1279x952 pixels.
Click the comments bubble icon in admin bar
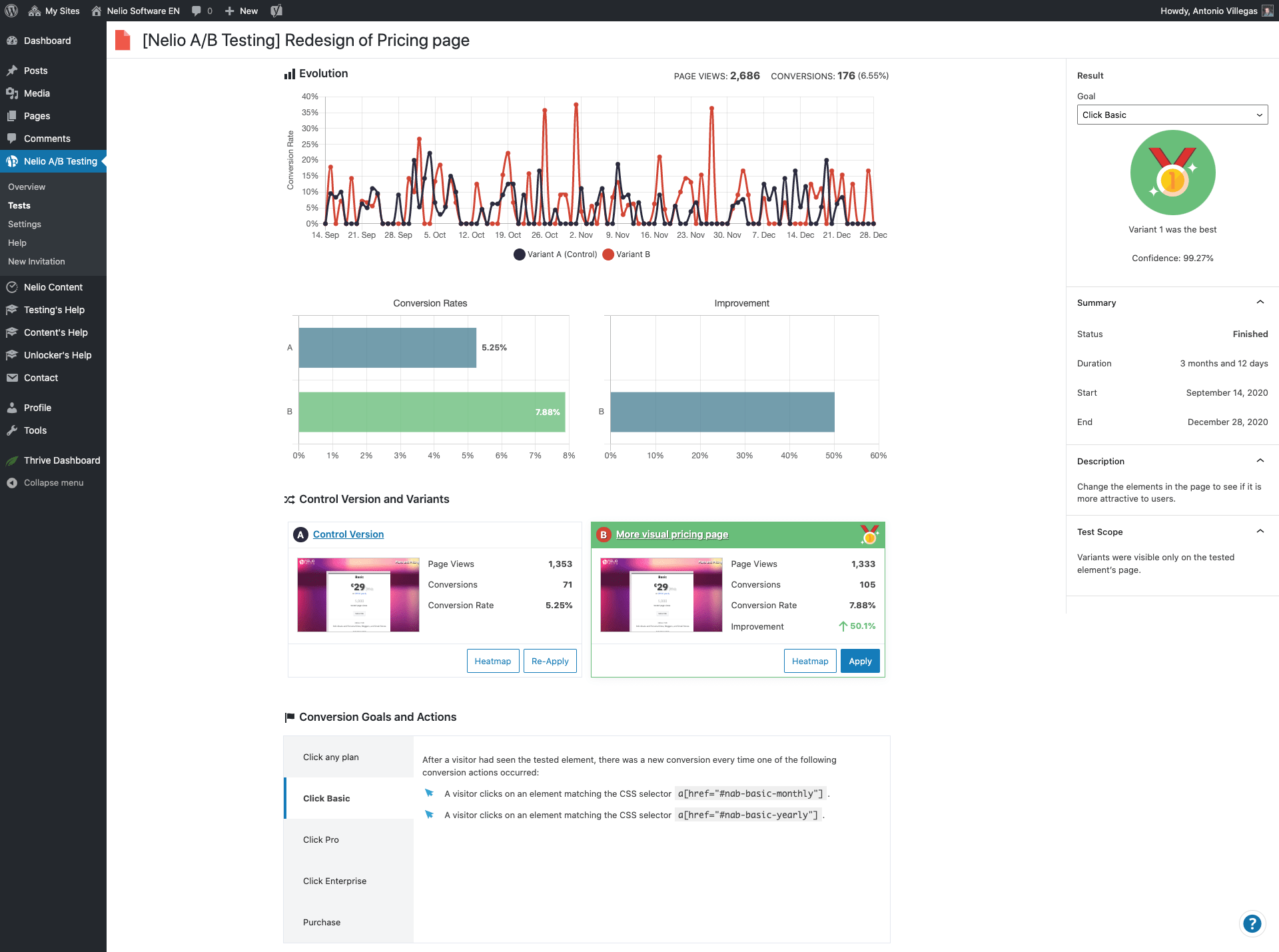(x=197, y=11)
